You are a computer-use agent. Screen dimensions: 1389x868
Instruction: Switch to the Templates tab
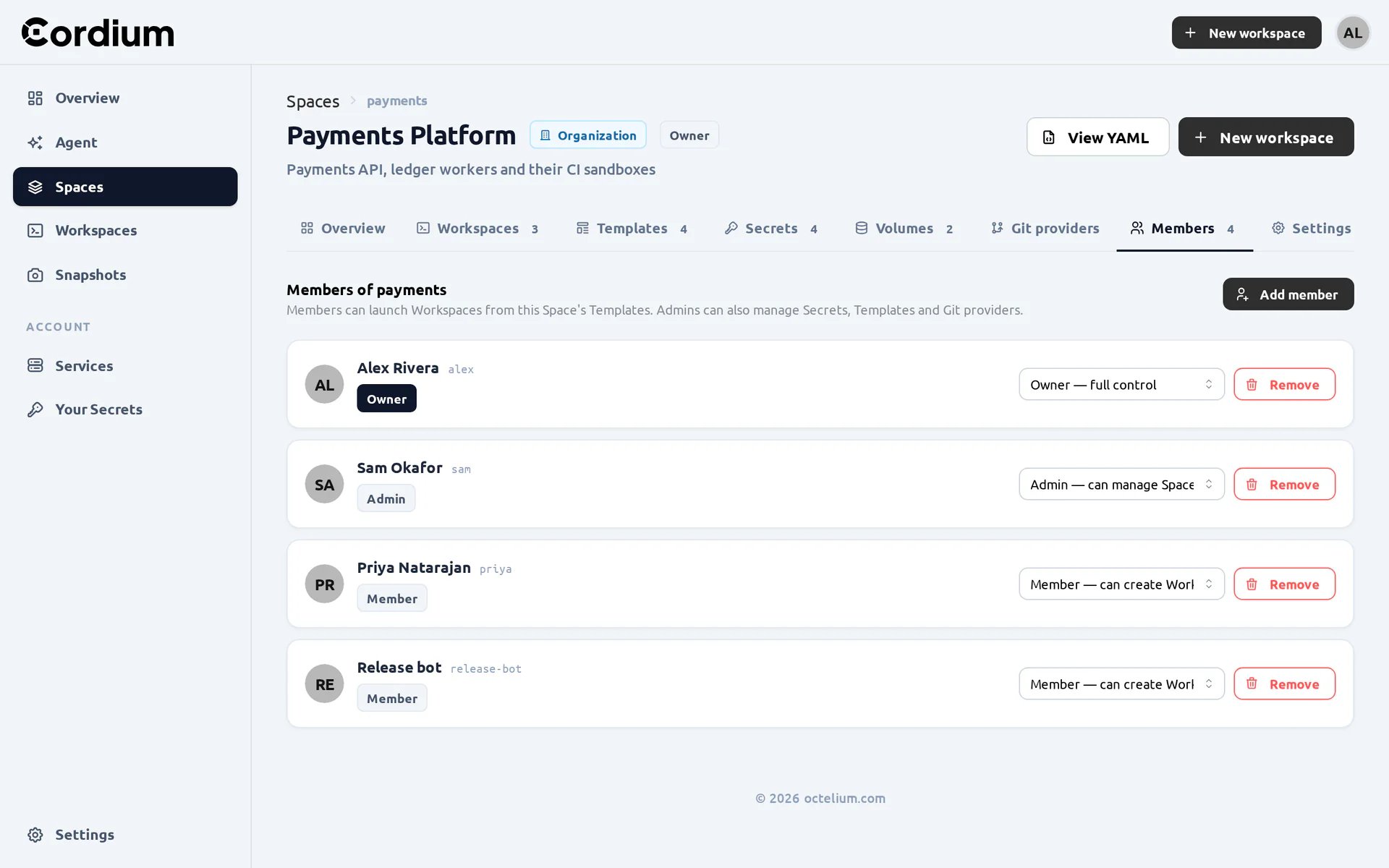[x=632, y=229]
